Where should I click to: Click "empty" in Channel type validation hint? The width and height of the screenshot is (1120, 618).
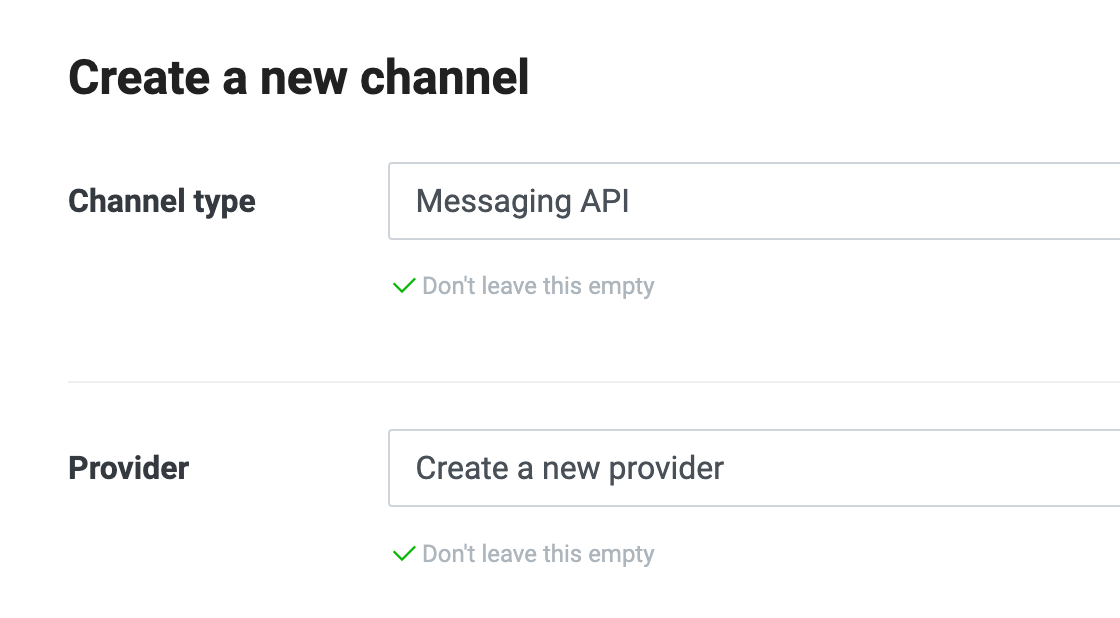tap(621, 287)
